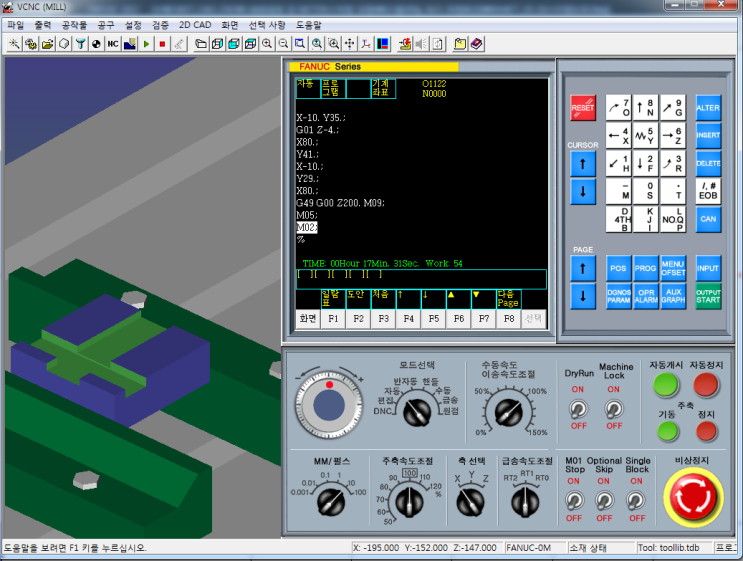This screenshot has width=743, height=561.
Task: Click the red stop simulation toolbar icon
Action: click(x=161, y=44)
